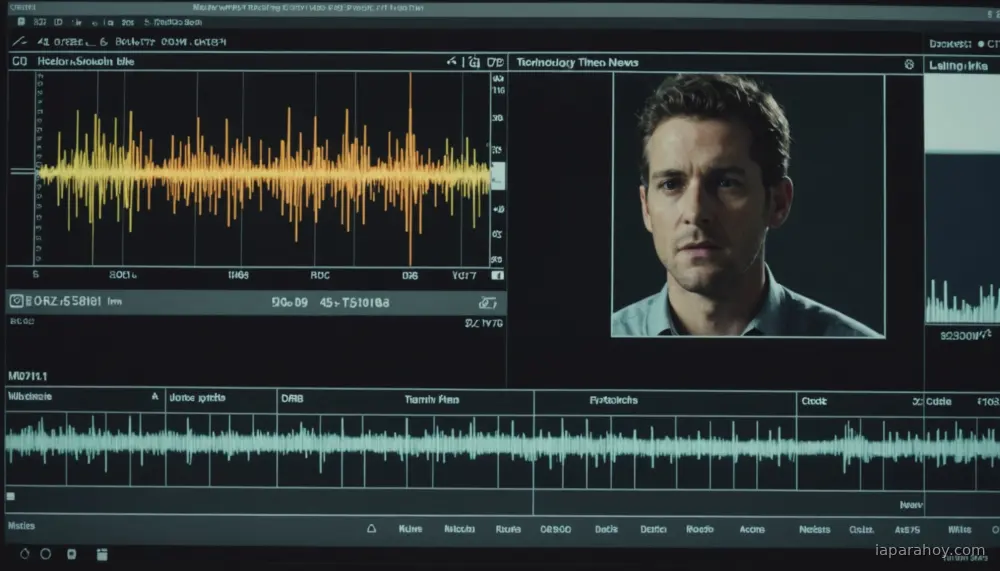The image size is (1000, 571).
Task: Click the document icon at start of second toolbar row
Action: pos(21,22)
